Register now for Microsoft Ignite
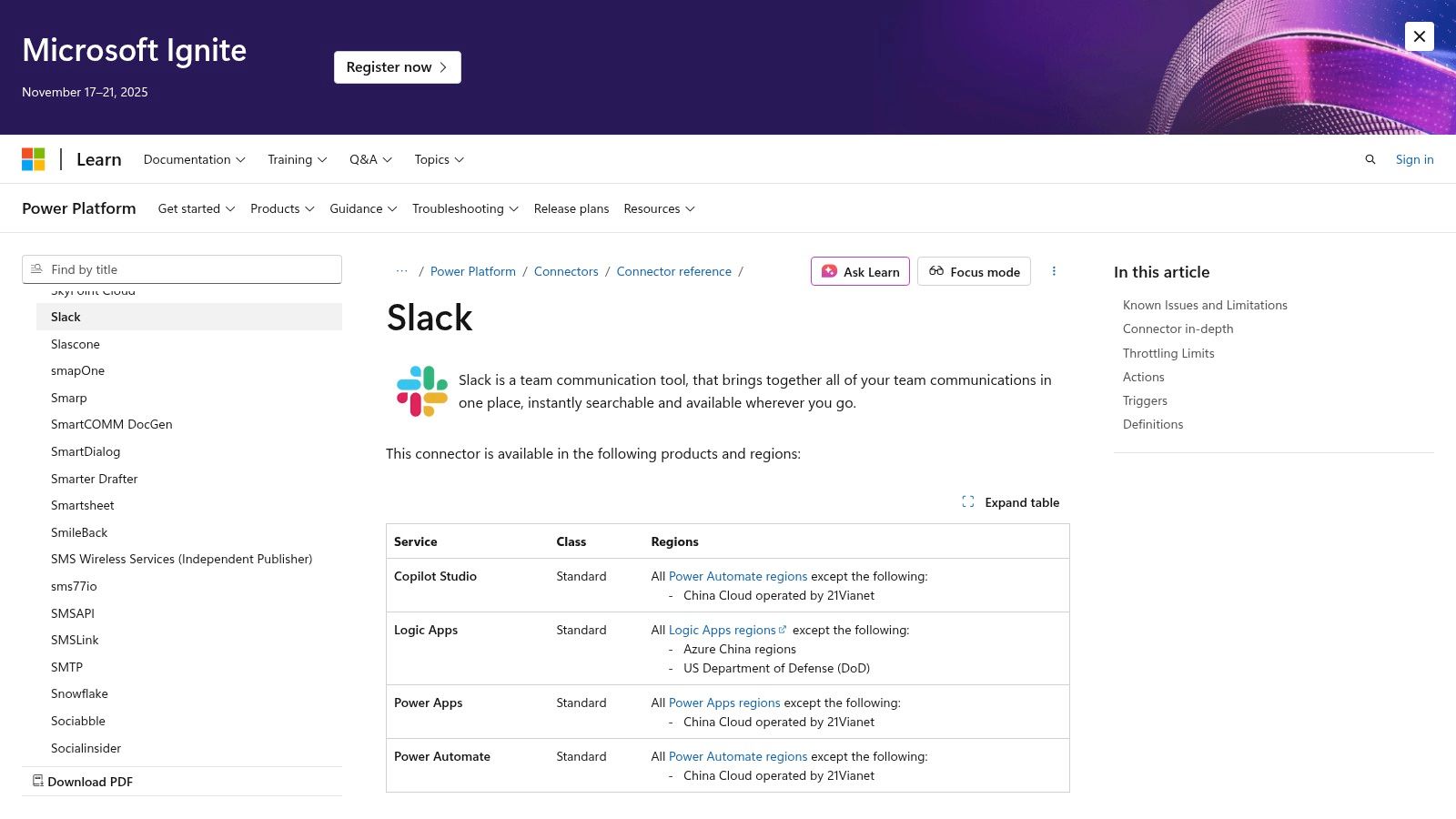The height and width of the screenshot is (819, 1456). pyautogui.click(x=397, y=66)
